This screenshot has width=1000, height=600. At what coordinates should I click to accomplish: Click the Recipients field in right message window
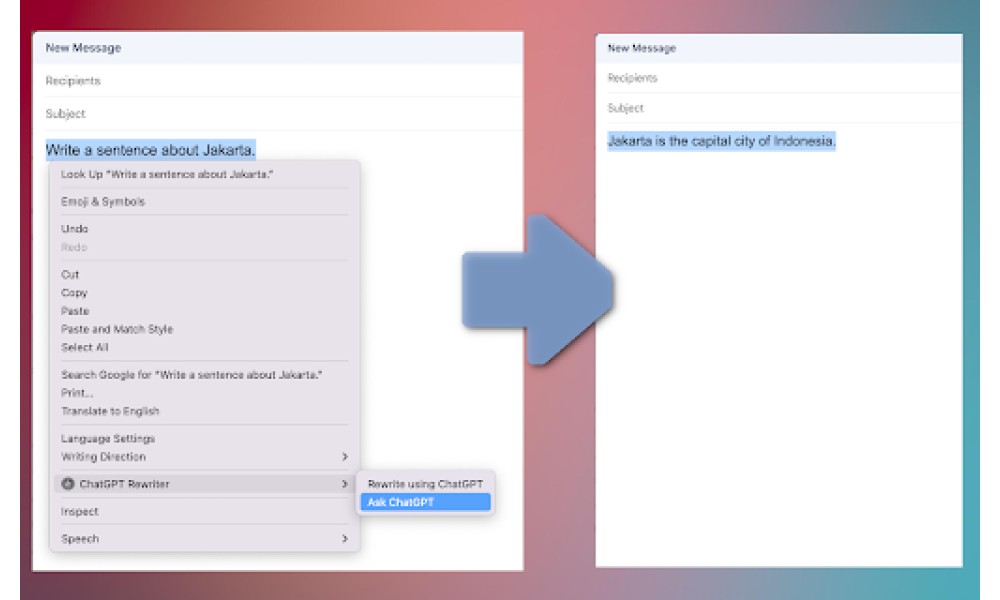click(779, 78)
